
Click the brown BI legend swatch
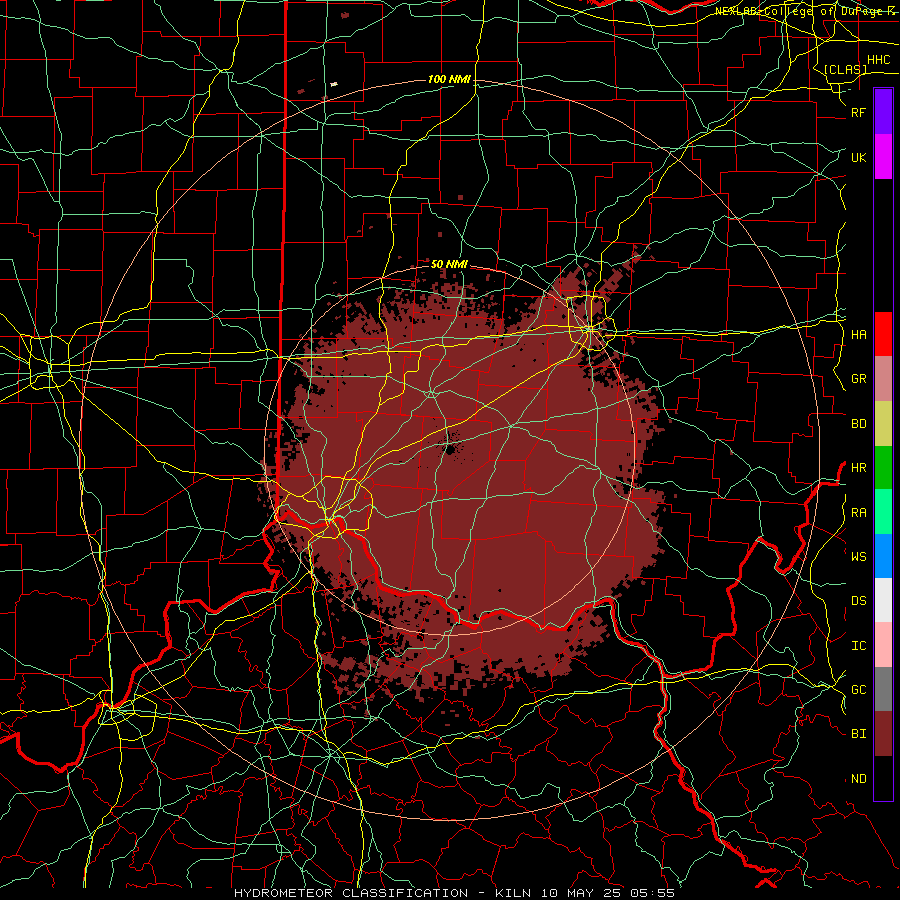tap(883, 734)
